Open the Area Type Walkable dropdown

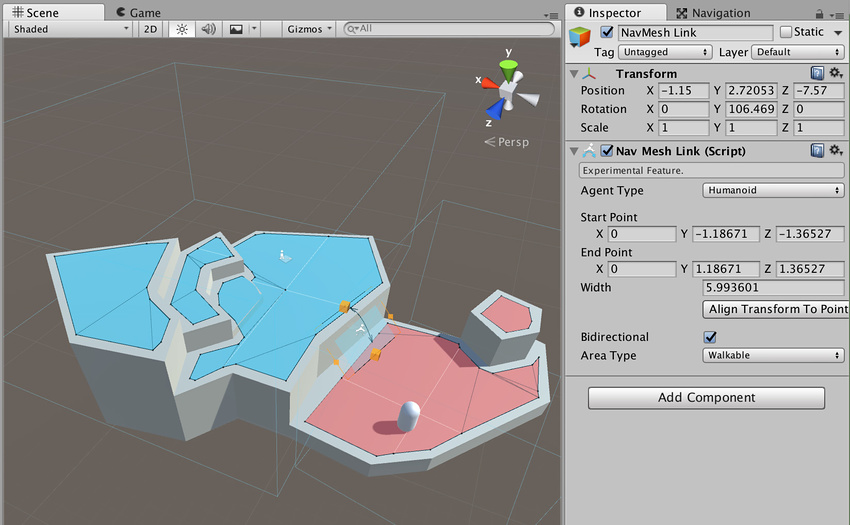click(x=774, y=355)
